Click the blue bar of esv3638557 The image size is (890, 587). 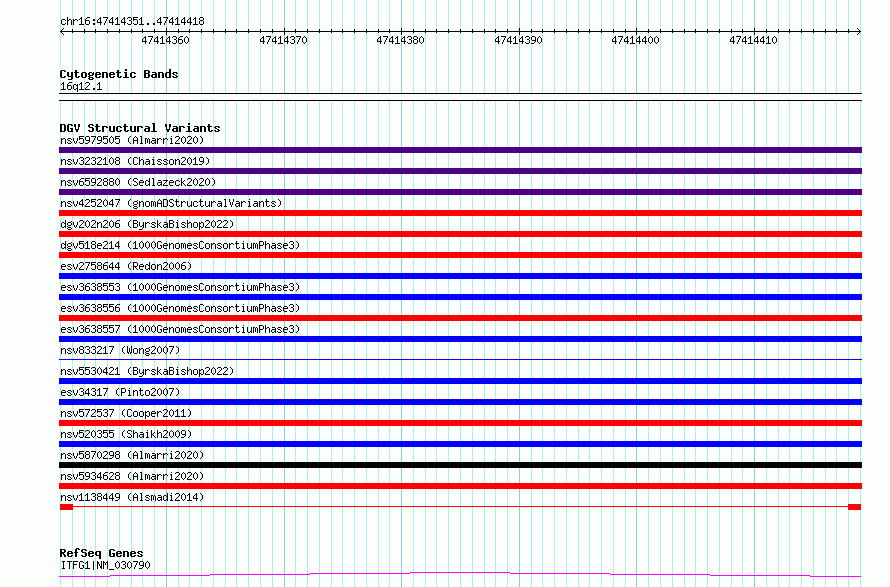pos(460,339)
